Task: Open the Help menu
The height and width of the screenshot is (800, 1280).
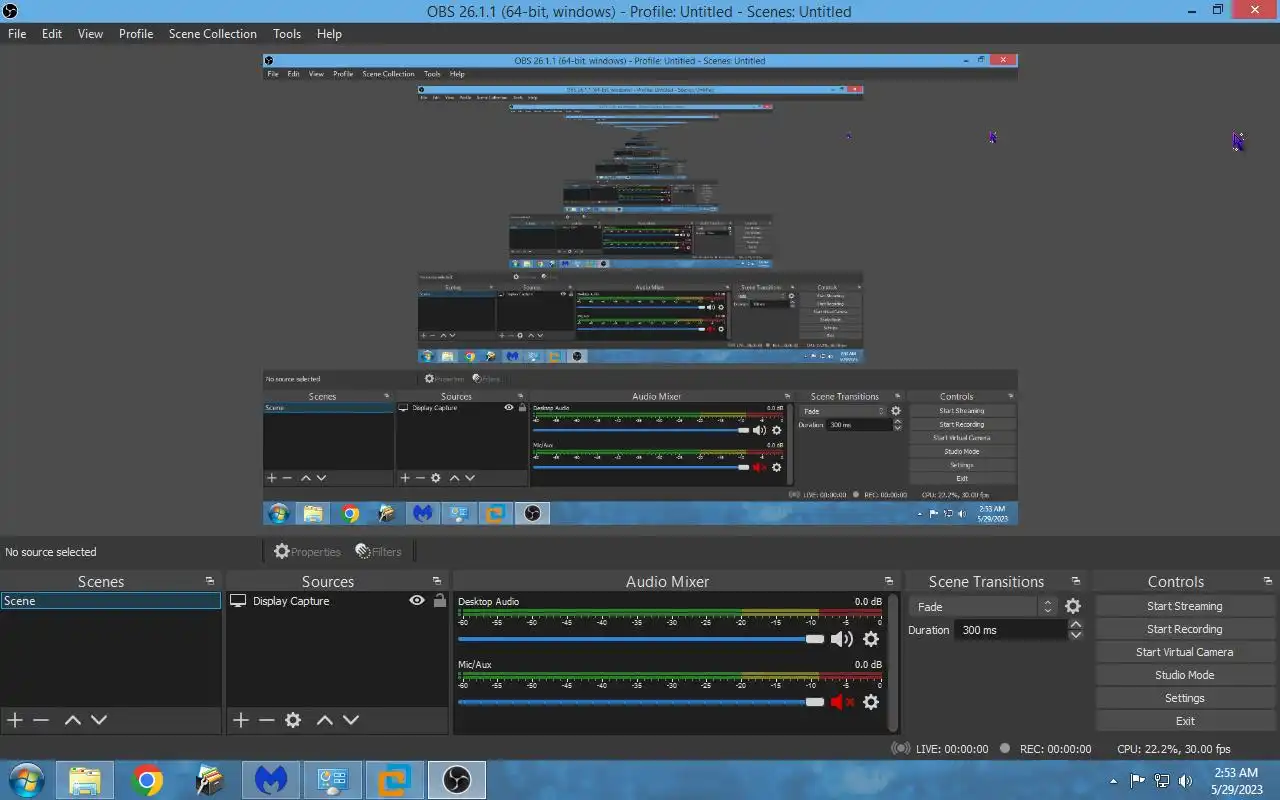Action: click(x=329, y=33)
